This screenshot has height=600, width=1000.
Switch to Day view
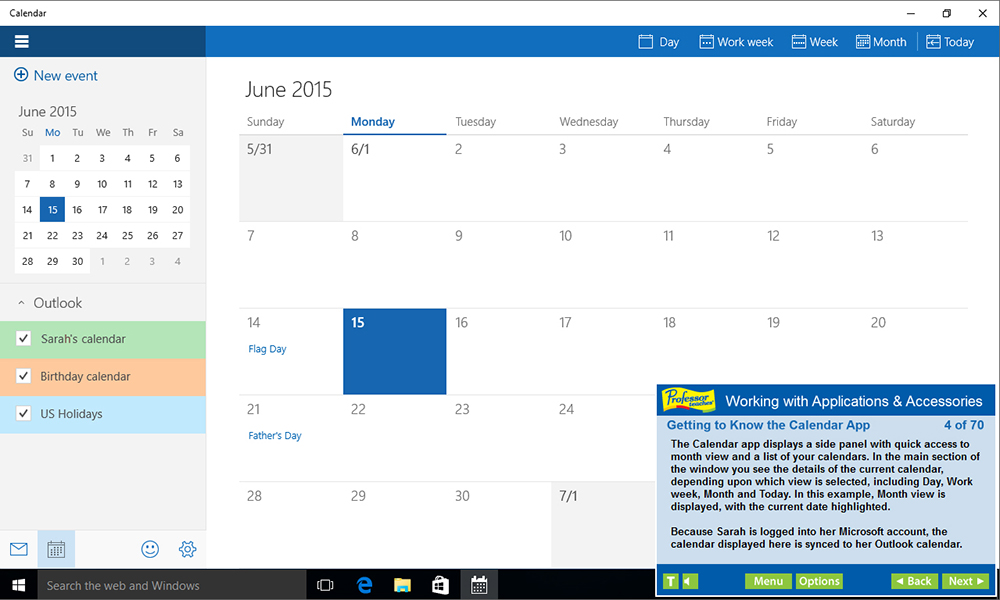[x=658, y=42]
